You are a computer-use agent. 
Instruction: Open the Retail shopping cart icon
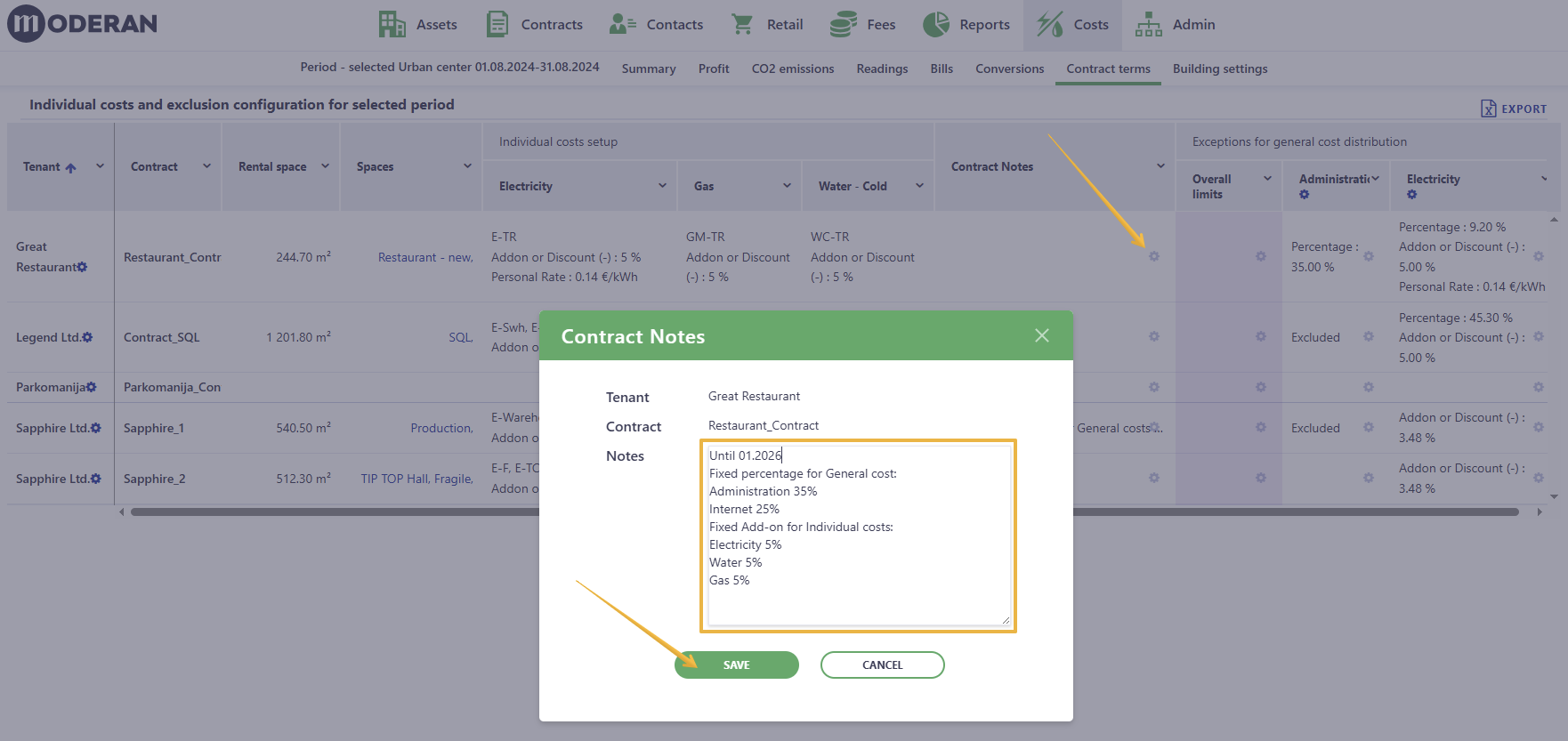(x=741, y=24)
